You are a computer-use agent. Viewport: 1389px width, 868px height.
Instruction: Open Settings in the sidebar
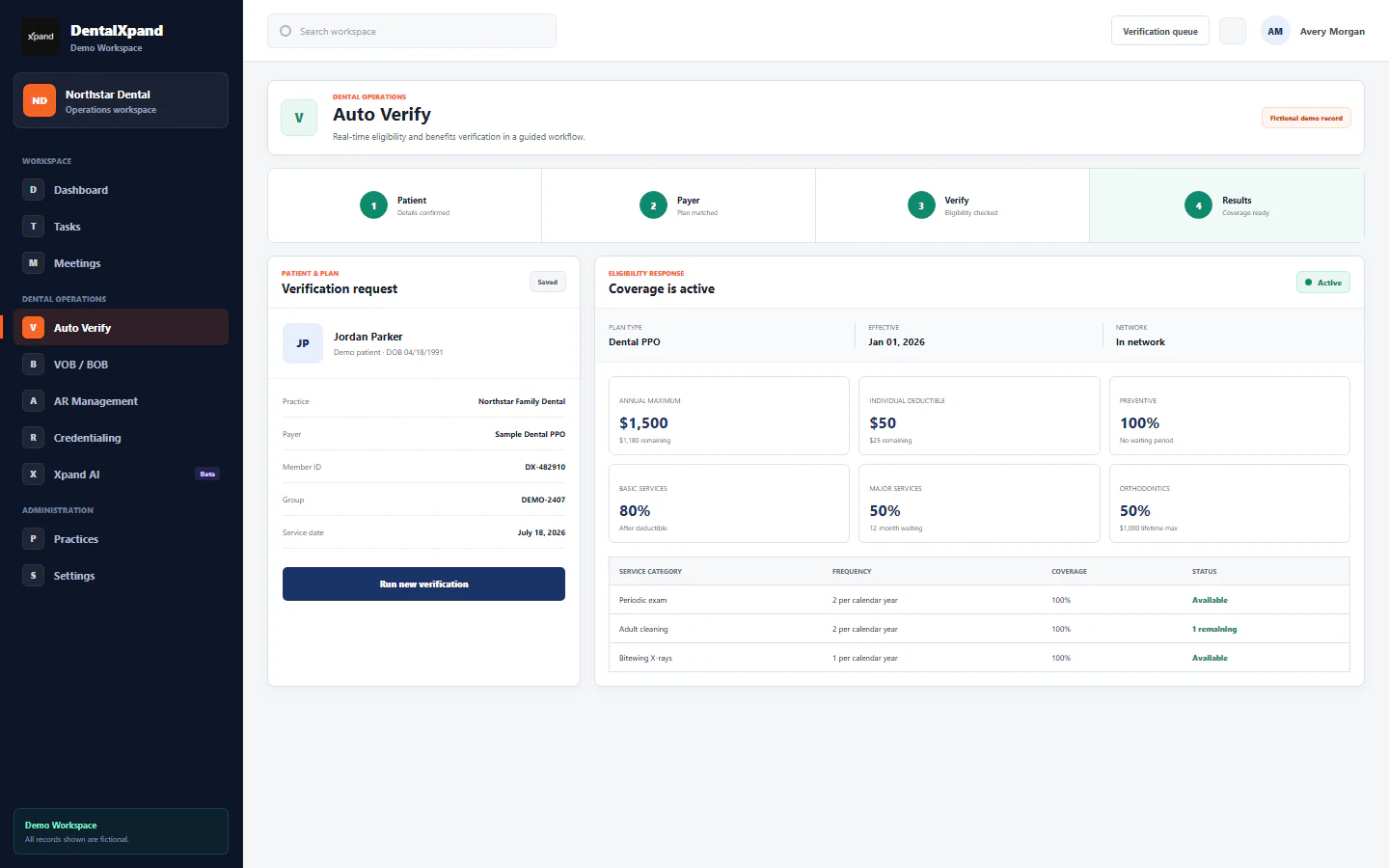click(121, 576)
